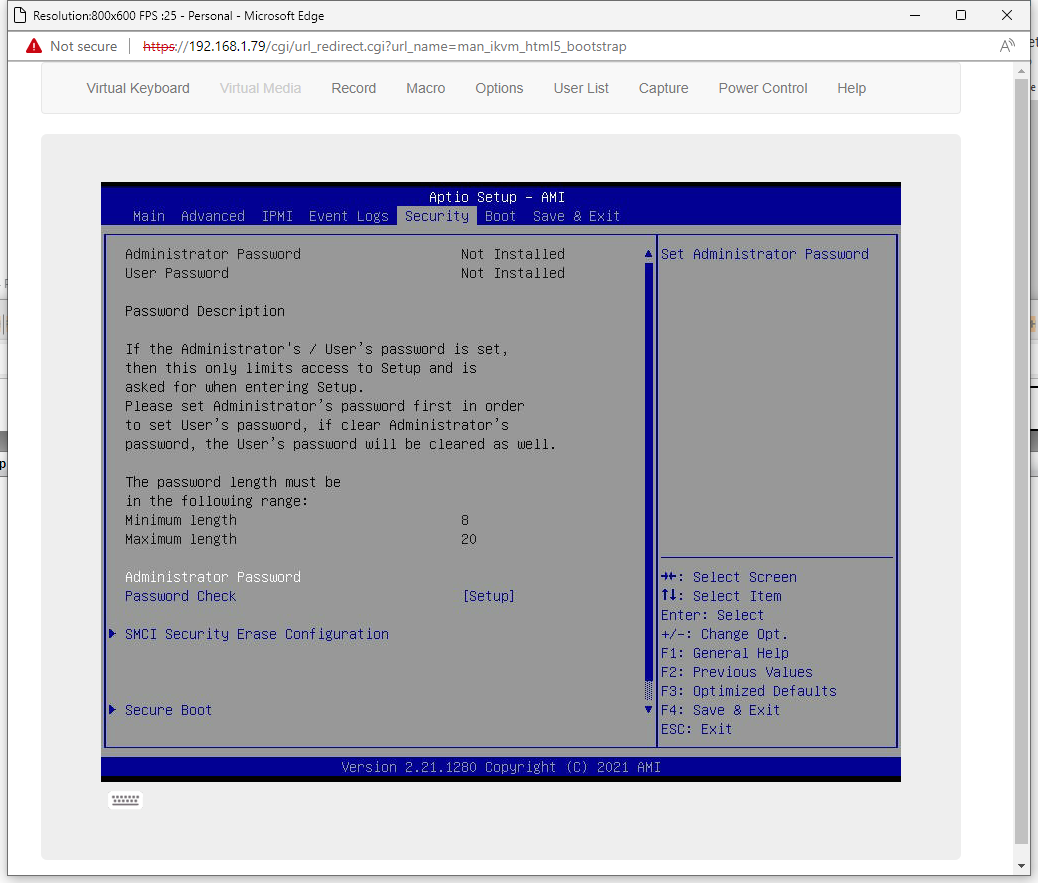
Task: Click the browser page vertical scrollbar thumb
Action: (1021, 461)
